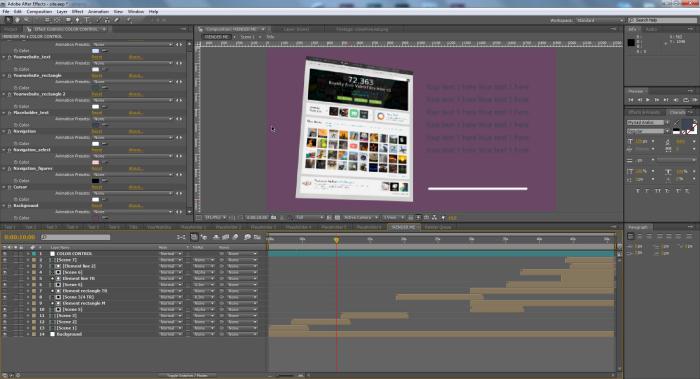Viewport: 700px width, 379px height.
Task: Jump to first frame in Preview panel
Action: (631, 100)
